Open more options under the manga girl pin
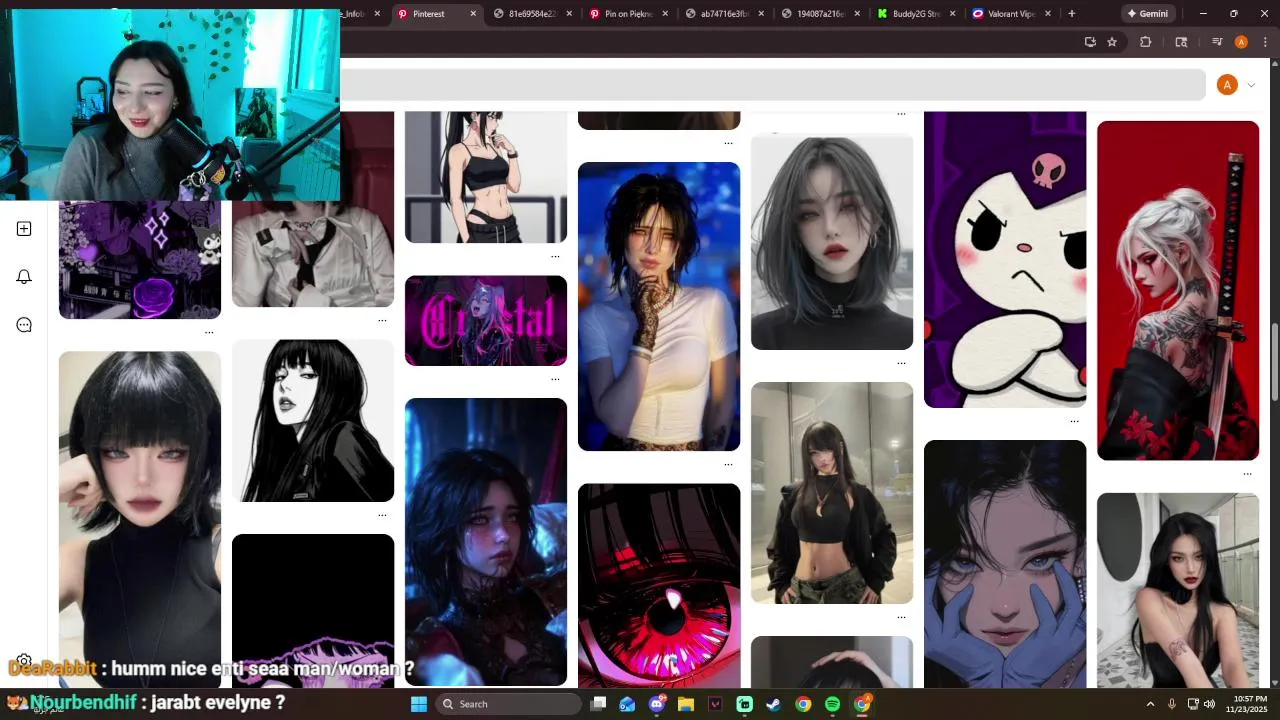Image resolution: width=1280 pixels, height=720 pixels. (382, 515)
